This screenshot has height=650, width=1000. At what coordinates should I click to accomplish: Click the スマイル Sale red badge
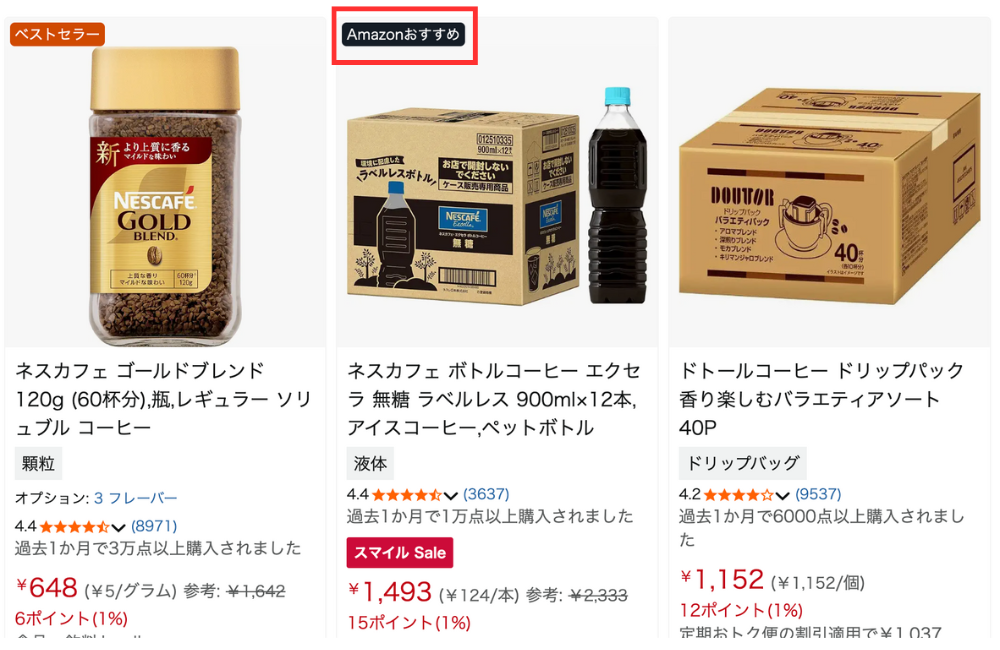click(400, 552)
